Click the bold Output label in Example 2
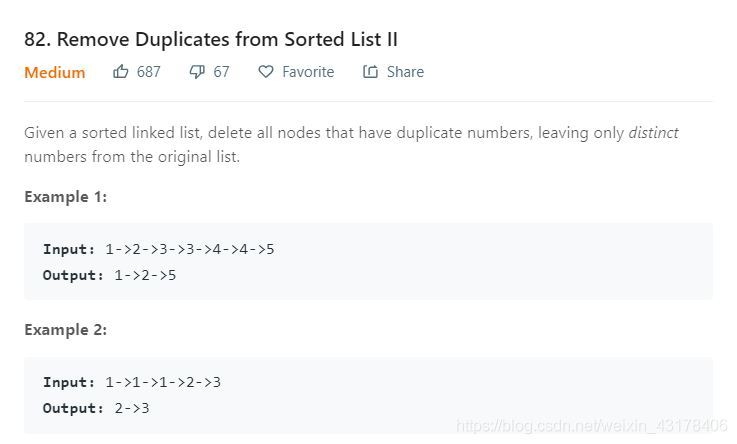This screenshot has width=737, height=444. click(x=73, y=408)
